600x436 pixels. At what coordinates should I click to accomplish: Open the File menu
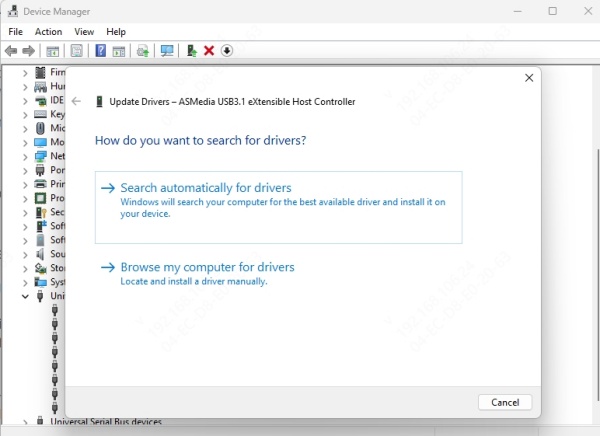[15, 32]
